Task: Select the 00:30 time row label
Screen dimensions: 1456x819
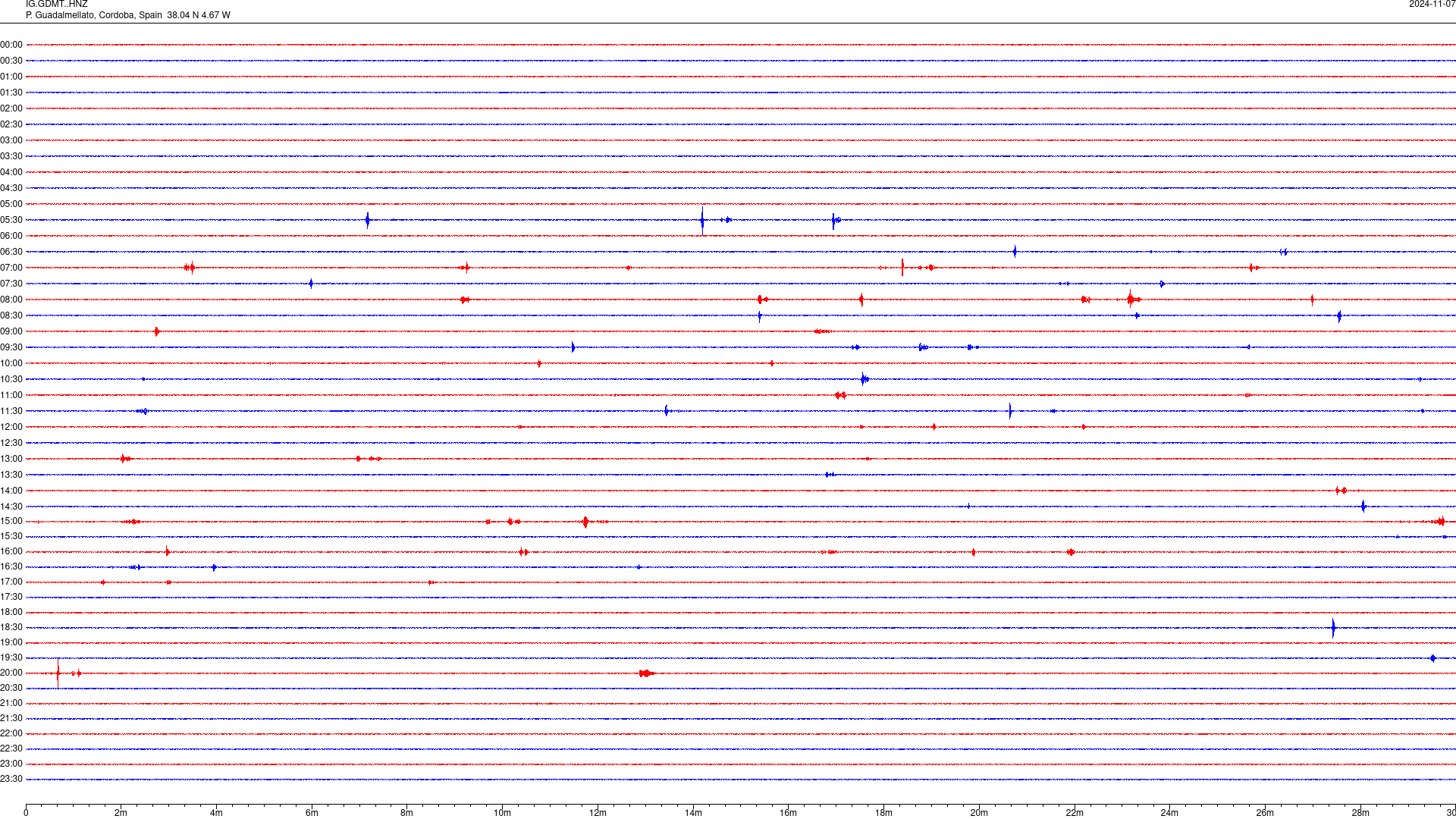Action: pyautogui.click(x=11, y=61)
